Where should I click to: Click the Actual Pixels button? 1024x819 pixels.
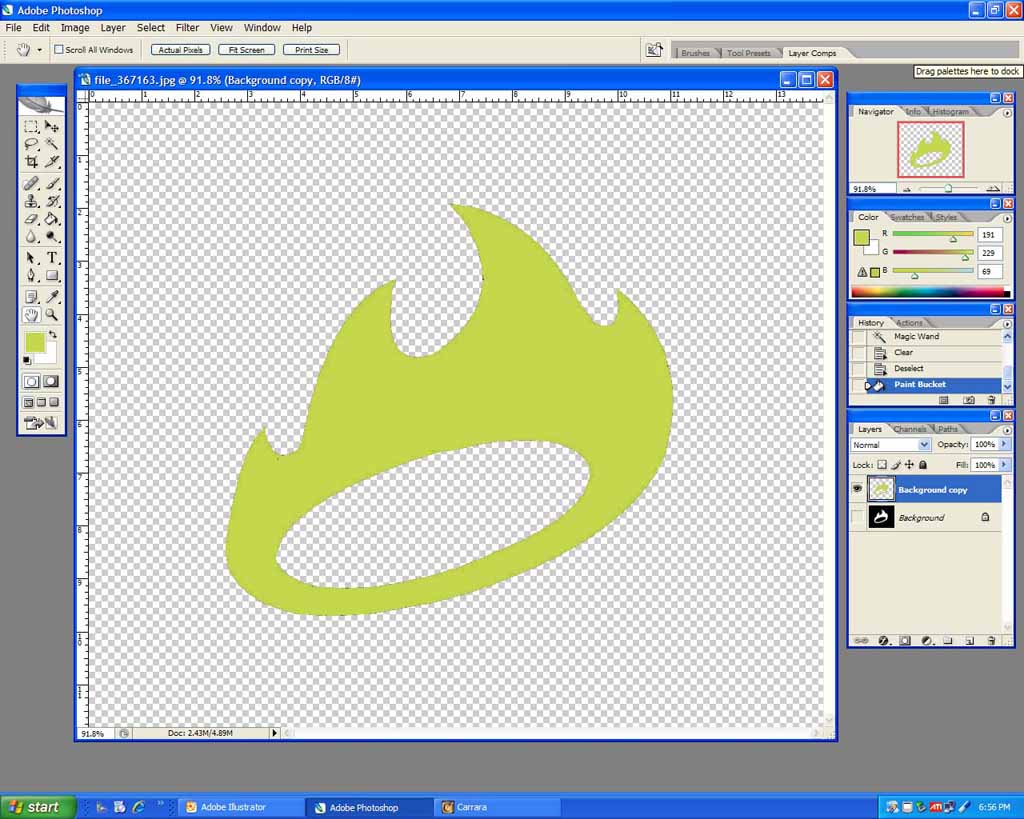180,50
